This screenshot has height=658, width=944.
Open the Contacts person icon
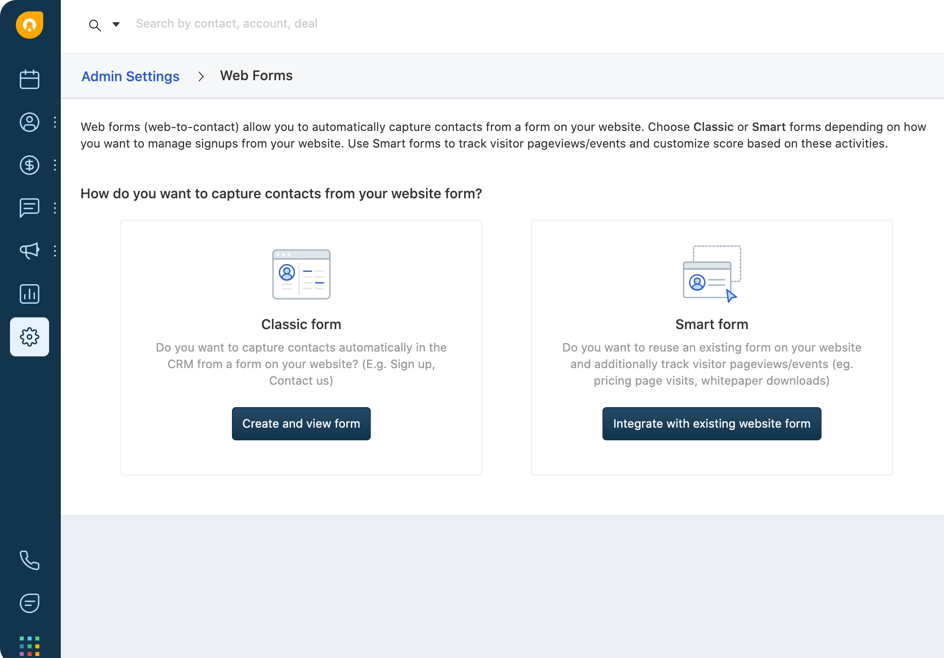pos(30,122)
